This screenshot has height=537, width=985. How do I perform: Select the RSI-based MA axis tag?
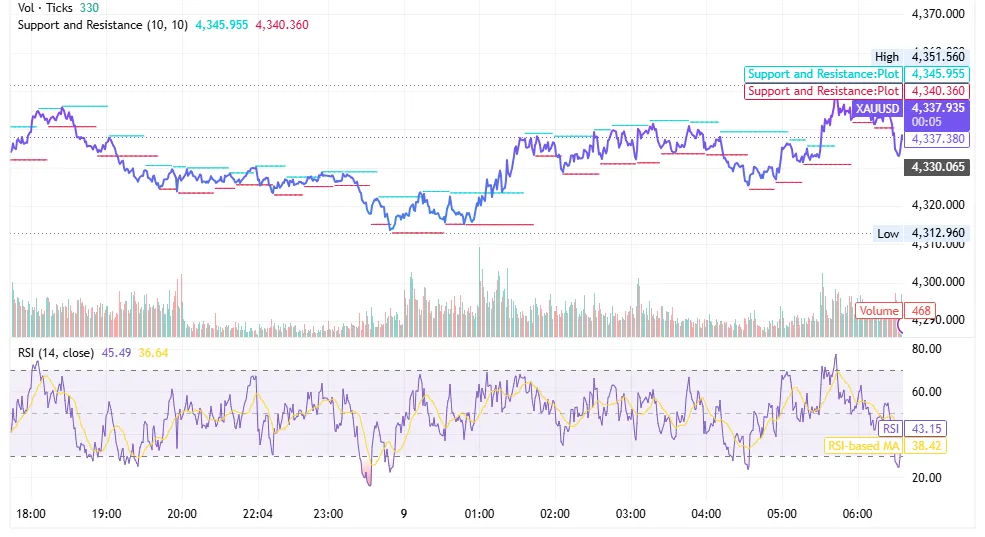[863, 446]
